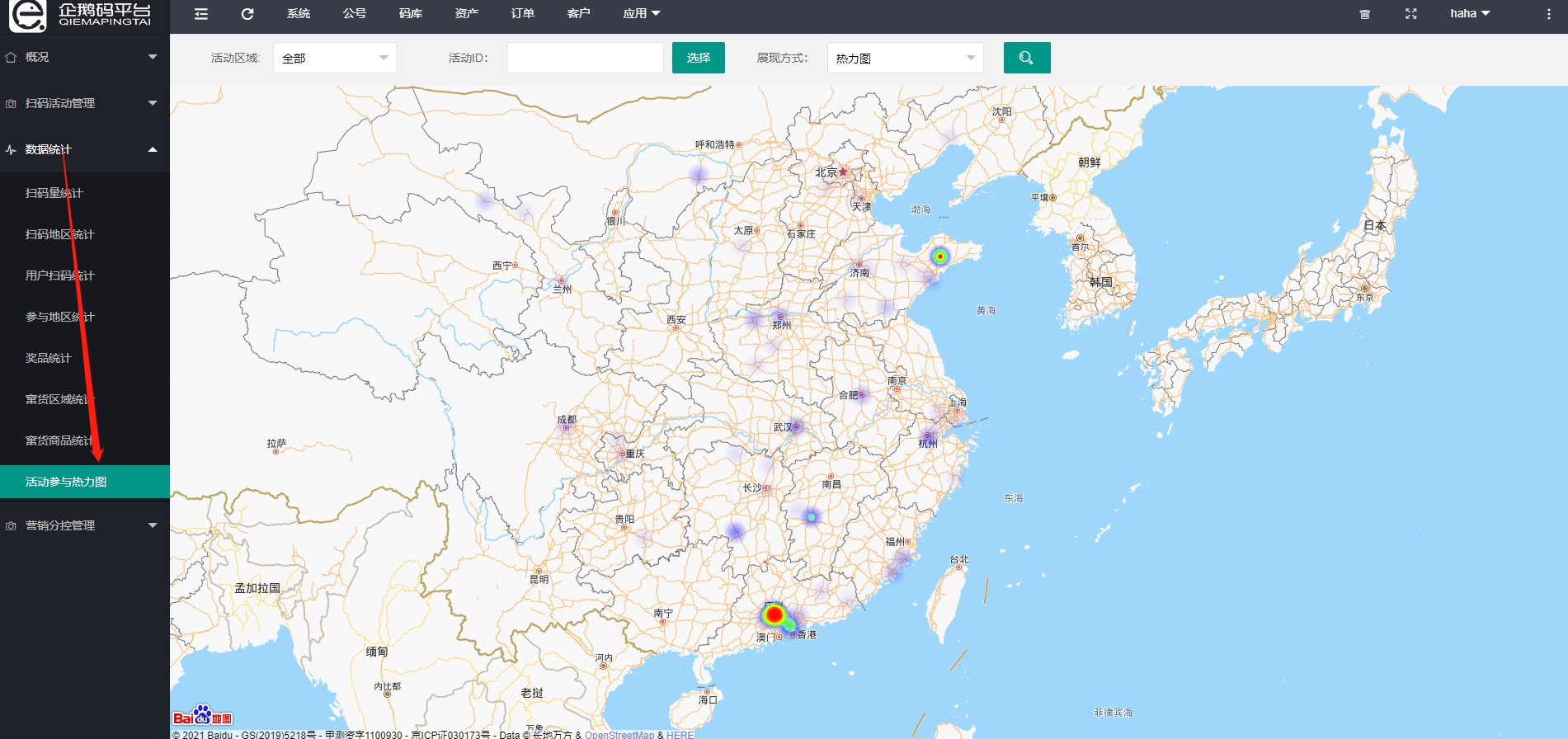
Task: Click the HERE attribution link
Action: [x=680, y=734]
